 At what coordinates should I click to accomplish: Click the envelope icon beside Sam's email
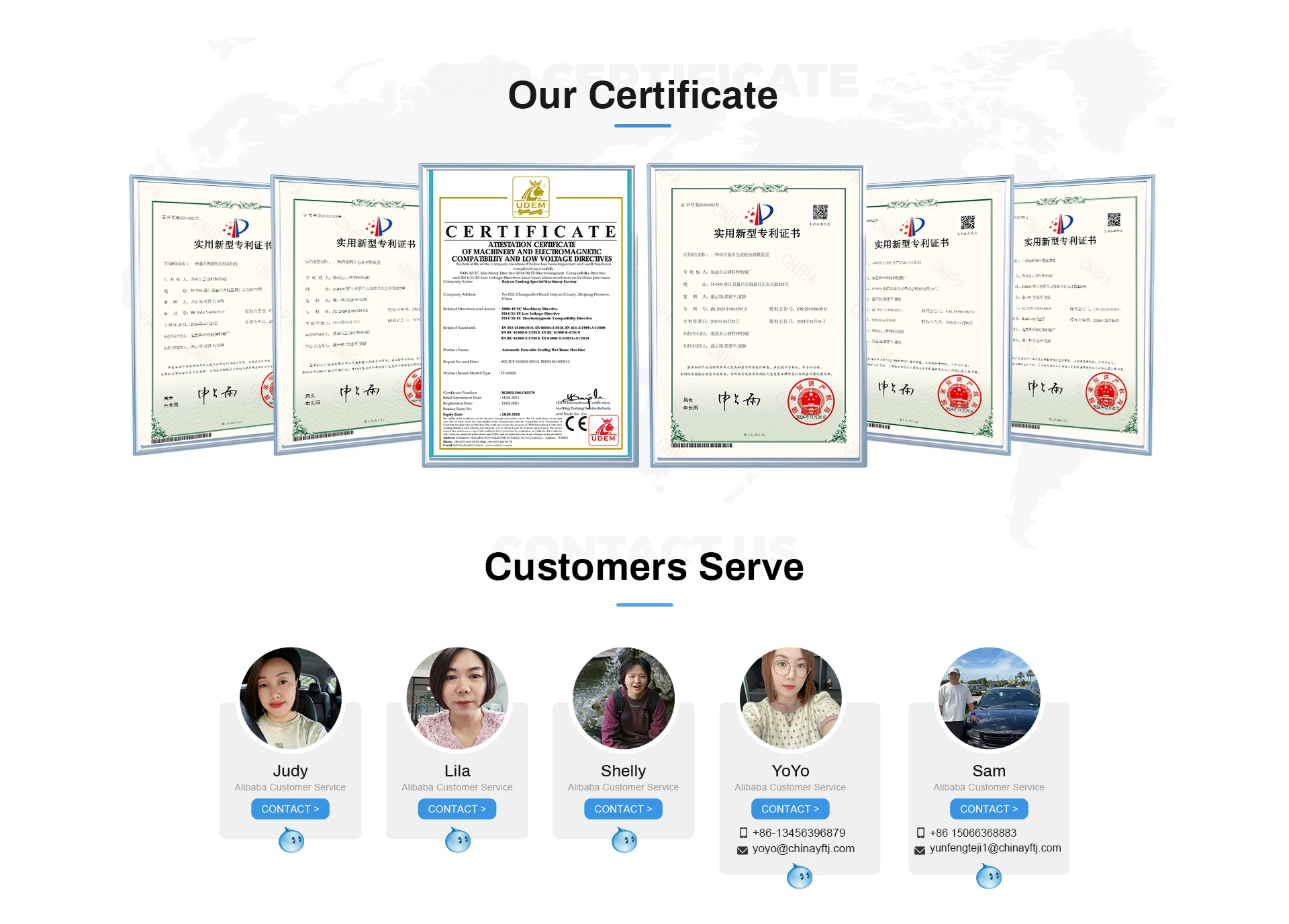point(920,850)
